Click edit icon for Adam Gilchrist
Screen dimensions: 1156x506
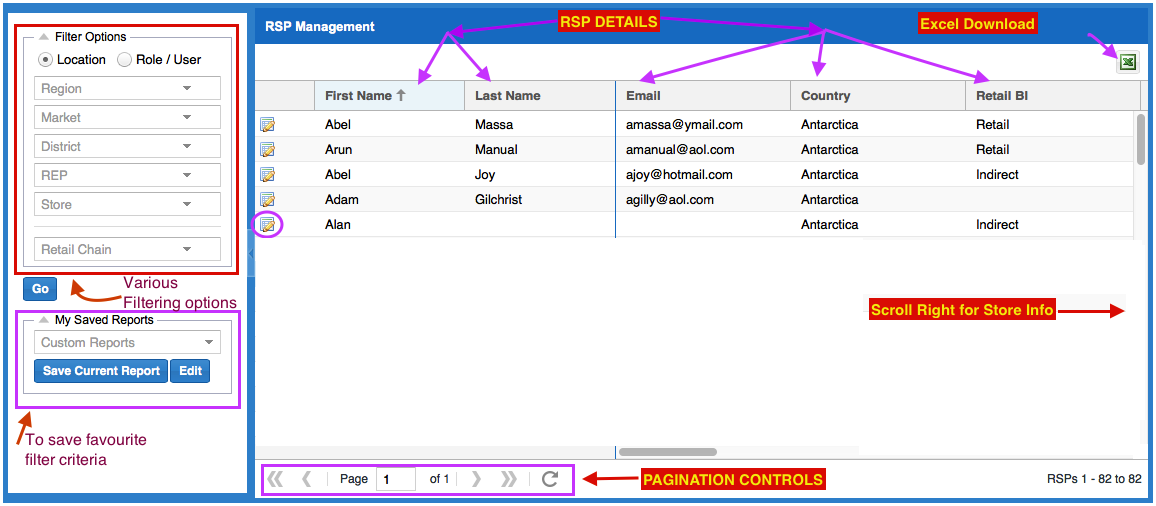coord(268,200)
